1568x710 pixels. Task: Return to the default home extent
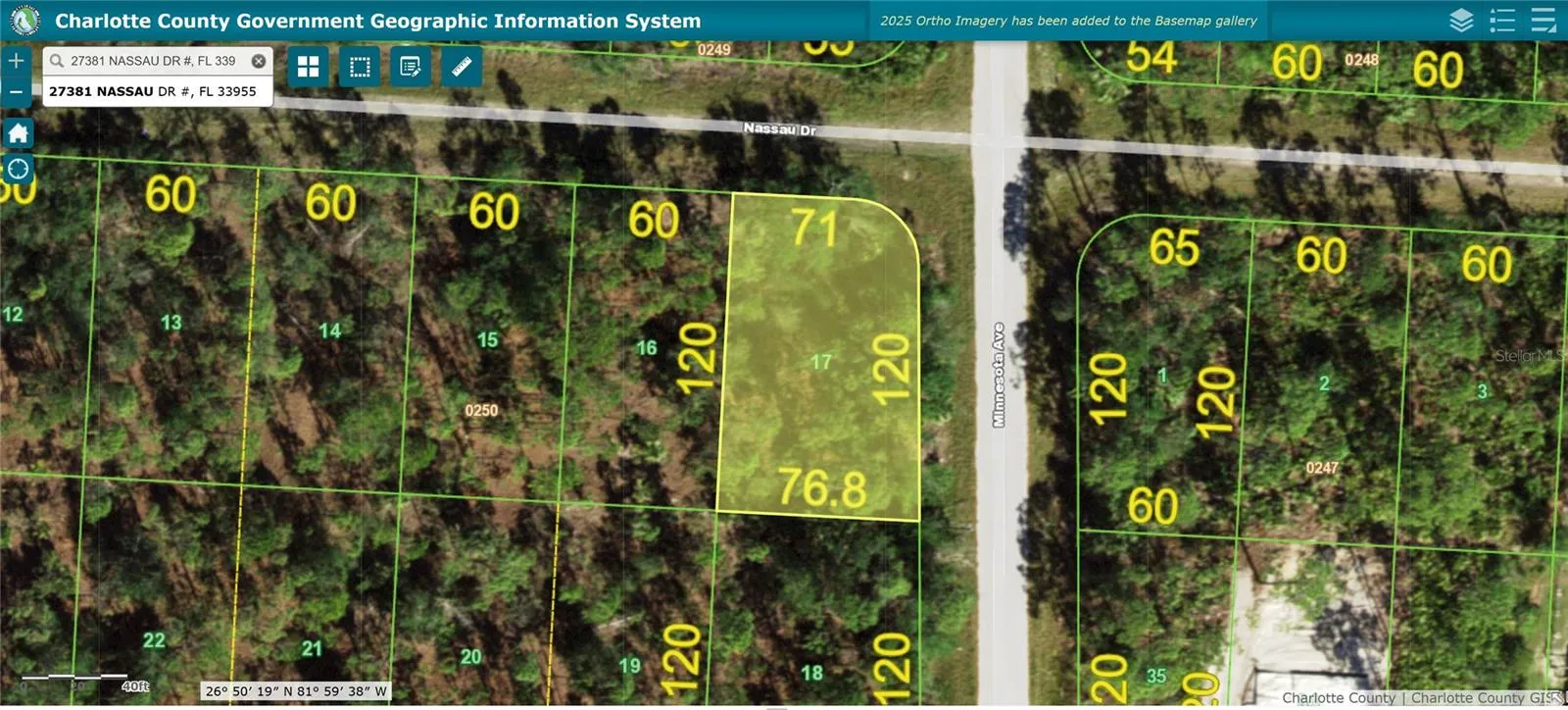18,133
